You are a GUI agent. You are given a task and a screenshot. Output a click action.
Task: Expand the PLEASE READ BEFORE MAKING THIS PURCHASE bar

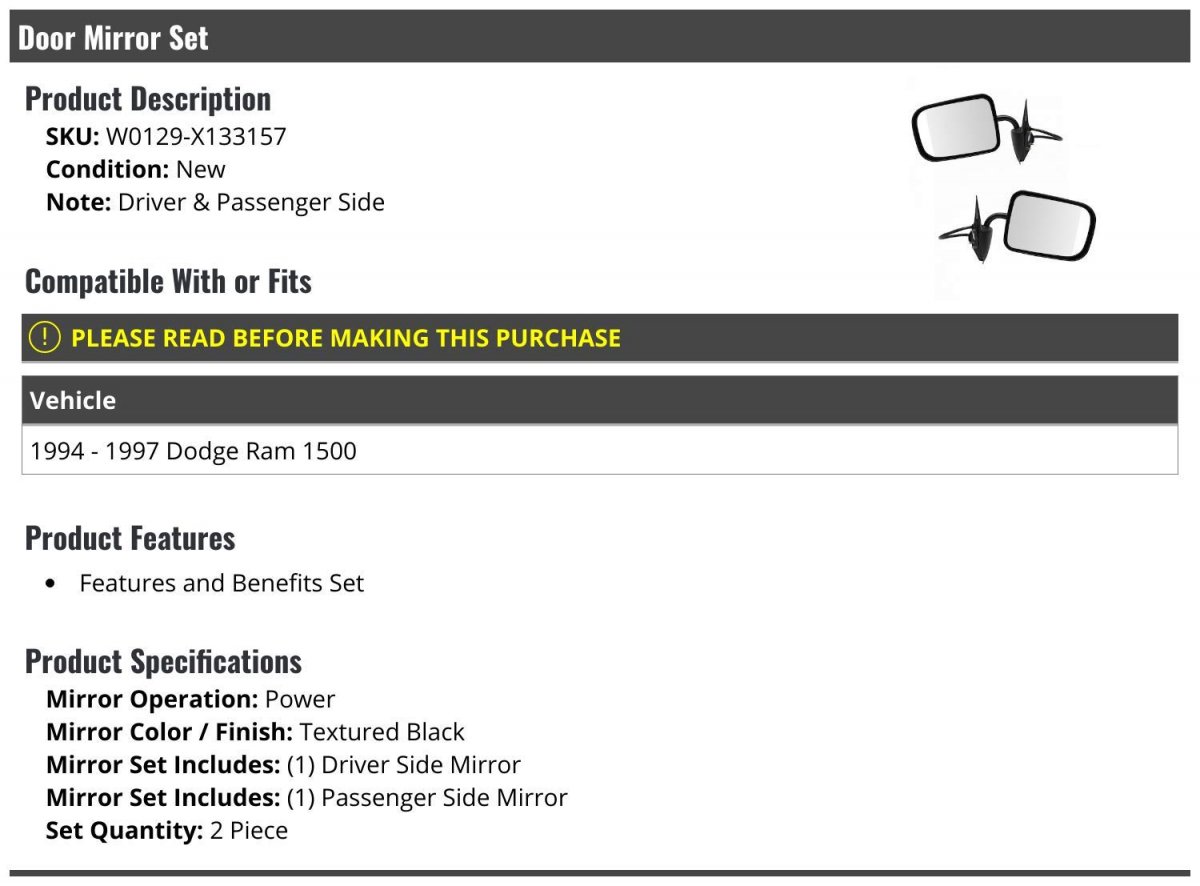600,338
